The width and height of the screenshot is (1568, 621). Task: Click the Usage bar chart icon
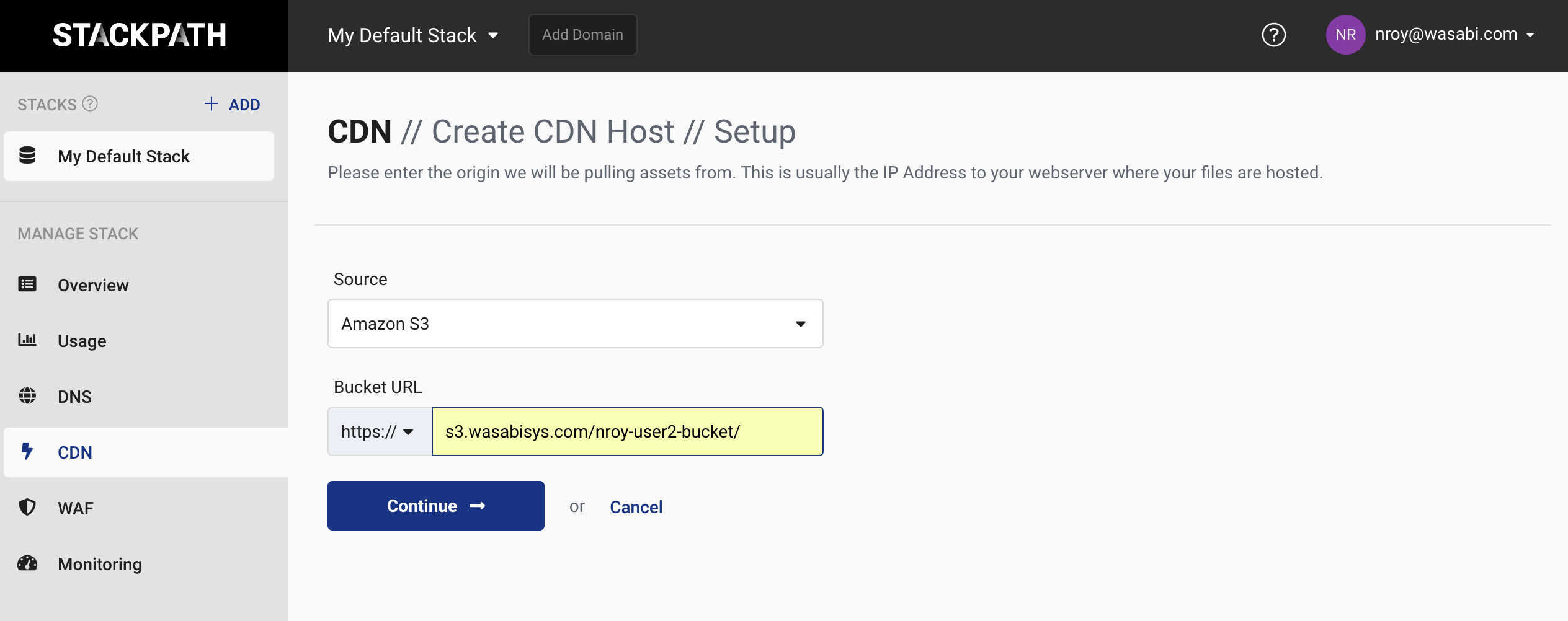(27, 340)
